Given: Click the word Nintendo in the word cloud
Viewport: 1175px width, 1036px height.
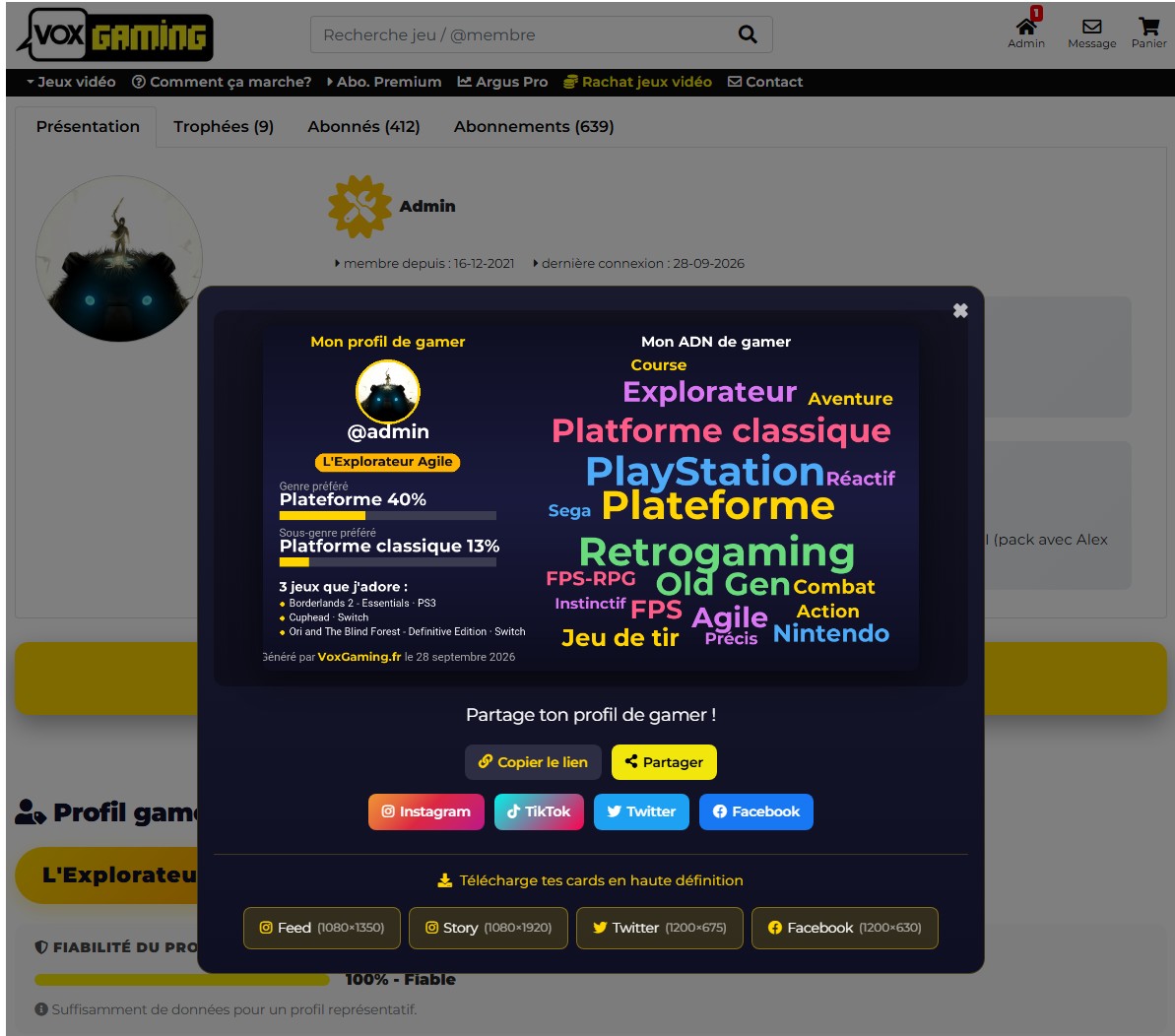Looking at the screenshot, I should point(831,634).
